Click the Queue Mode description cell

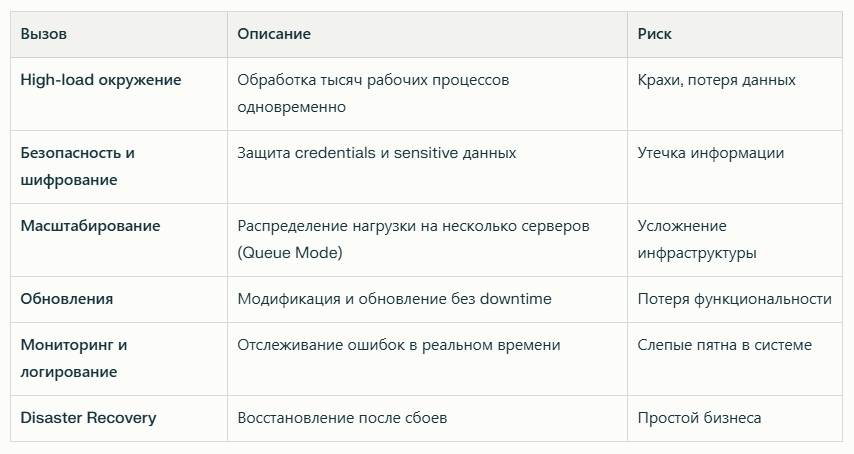pos(427,240)
